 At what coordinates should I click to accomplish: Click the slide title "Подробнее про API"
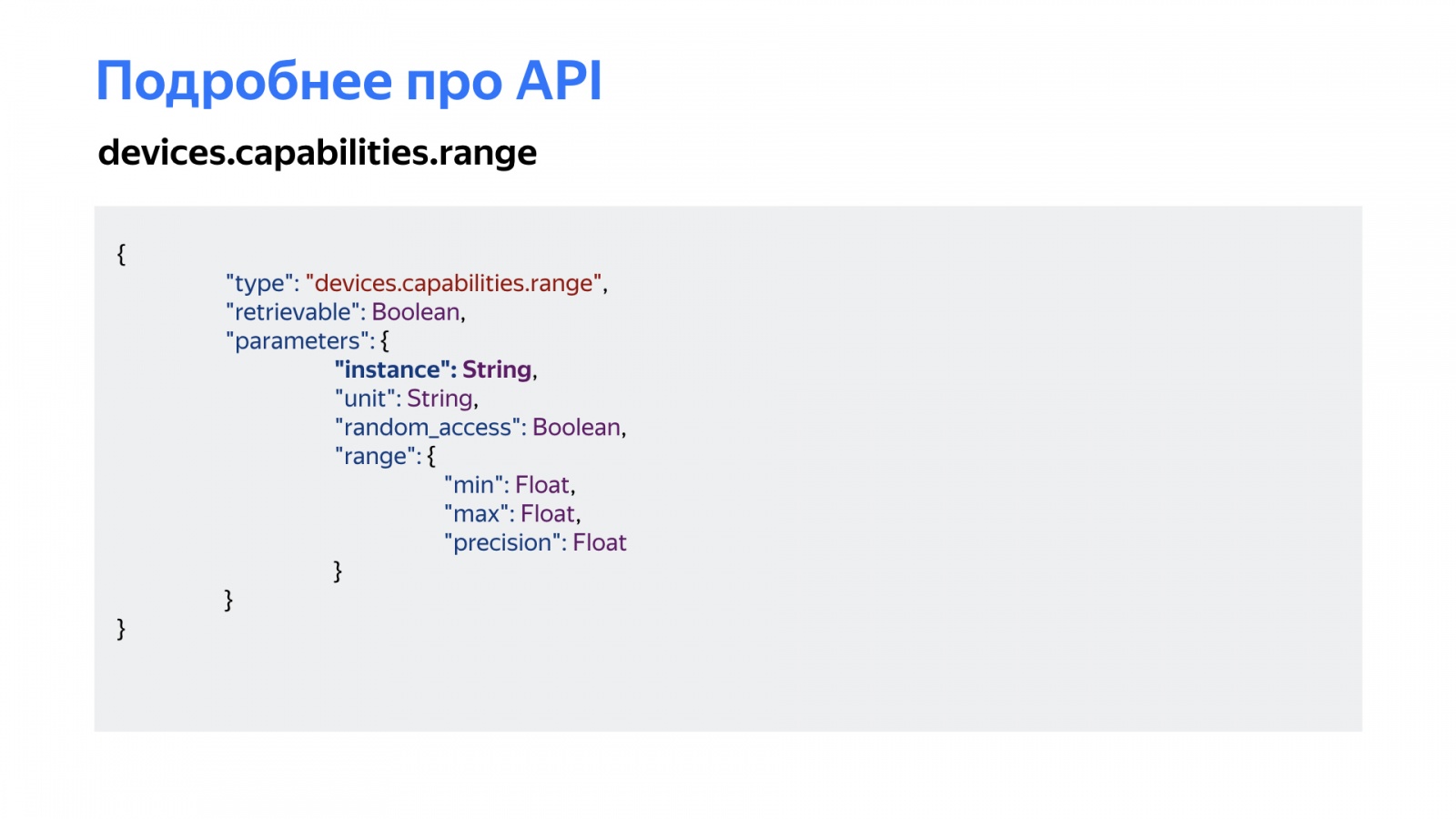(x=349, y=82)
